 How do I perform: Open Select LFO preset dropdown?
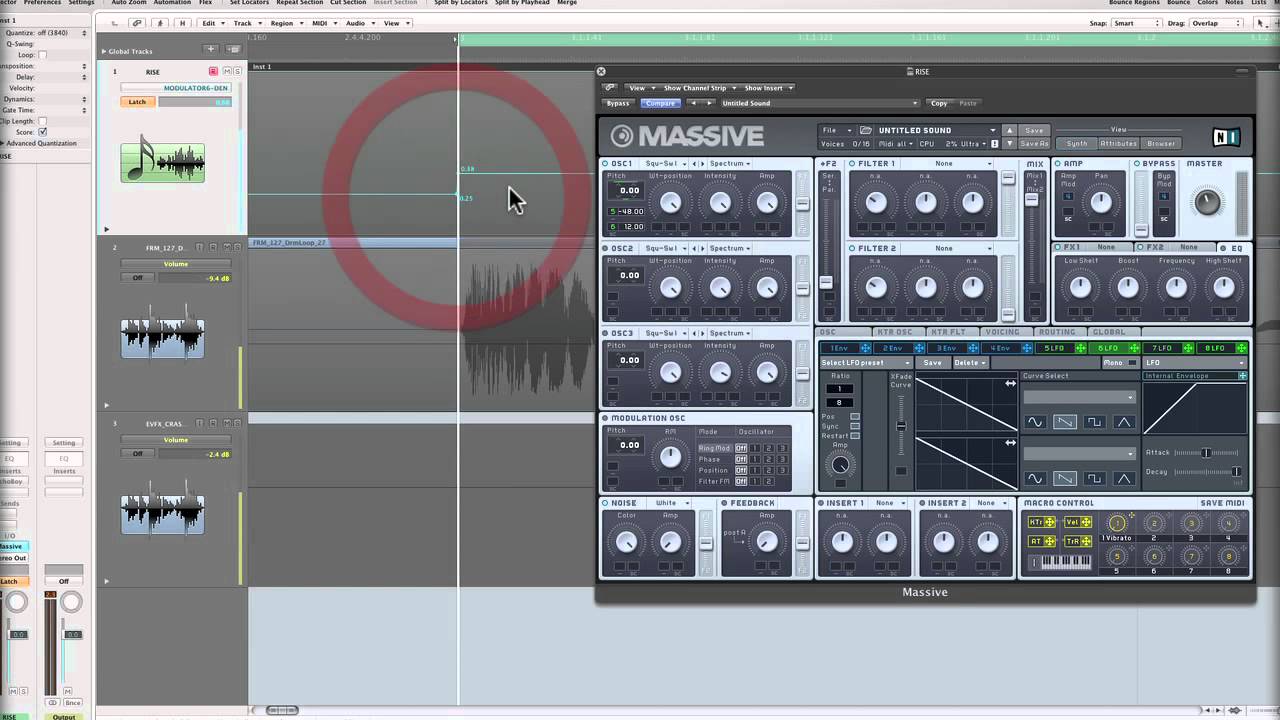tap(866, 362)
